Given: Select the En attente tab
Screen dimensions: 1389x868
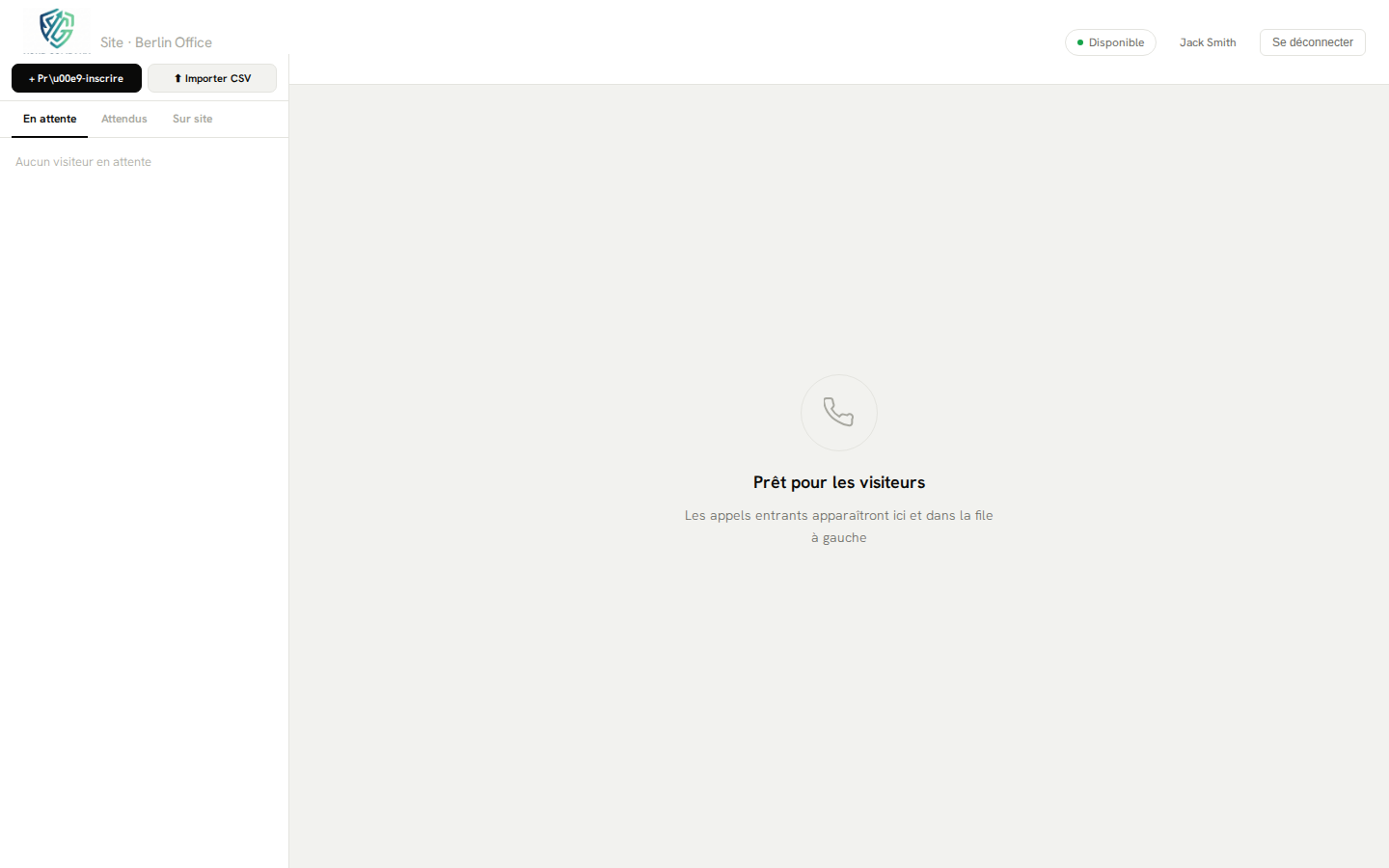Looking at the screenshot, I should tap(49, 119).
